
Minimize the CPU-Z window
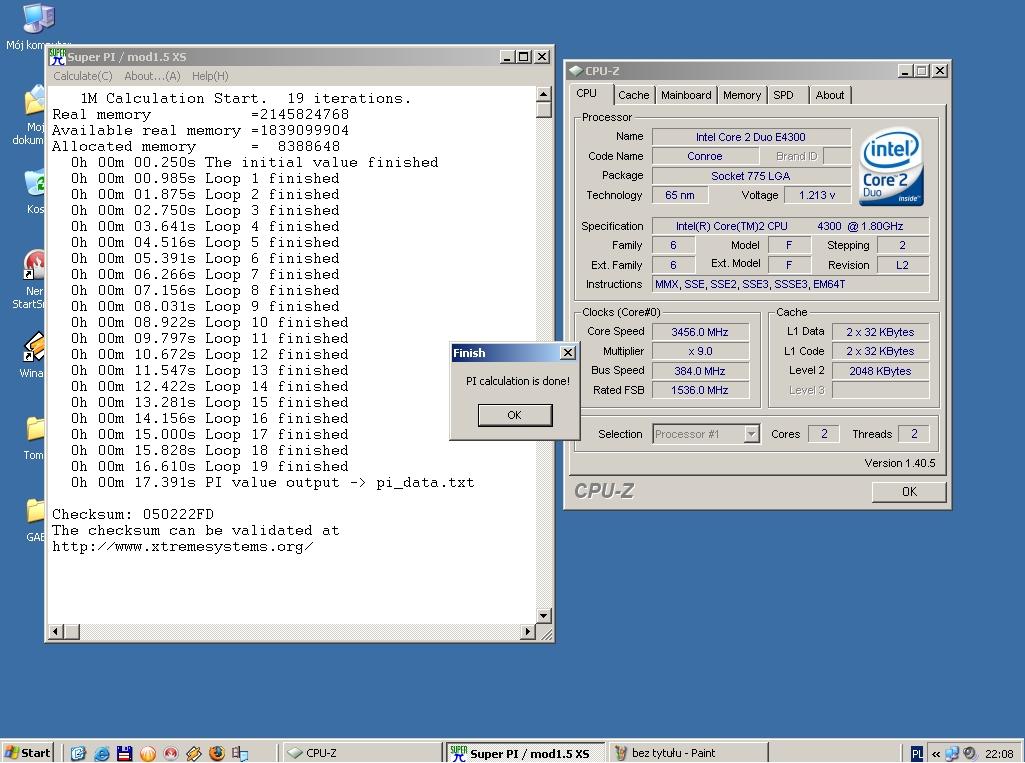[x=905, y=71]
